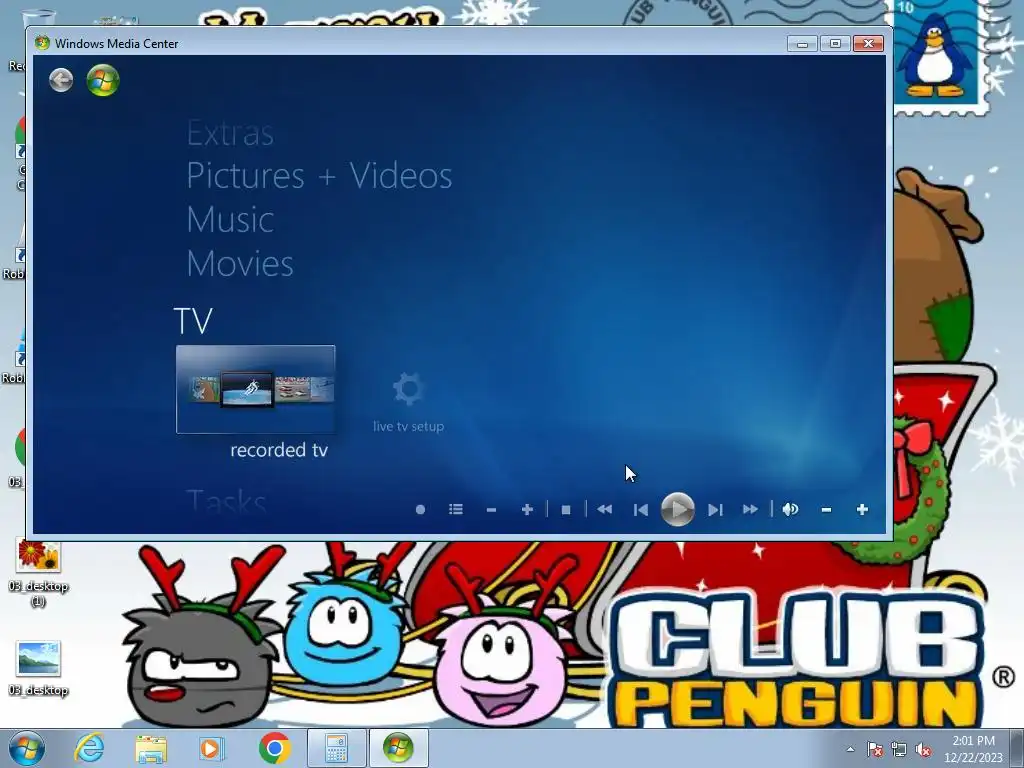Click the Windows Media Center title bar icon

point(42,43)
